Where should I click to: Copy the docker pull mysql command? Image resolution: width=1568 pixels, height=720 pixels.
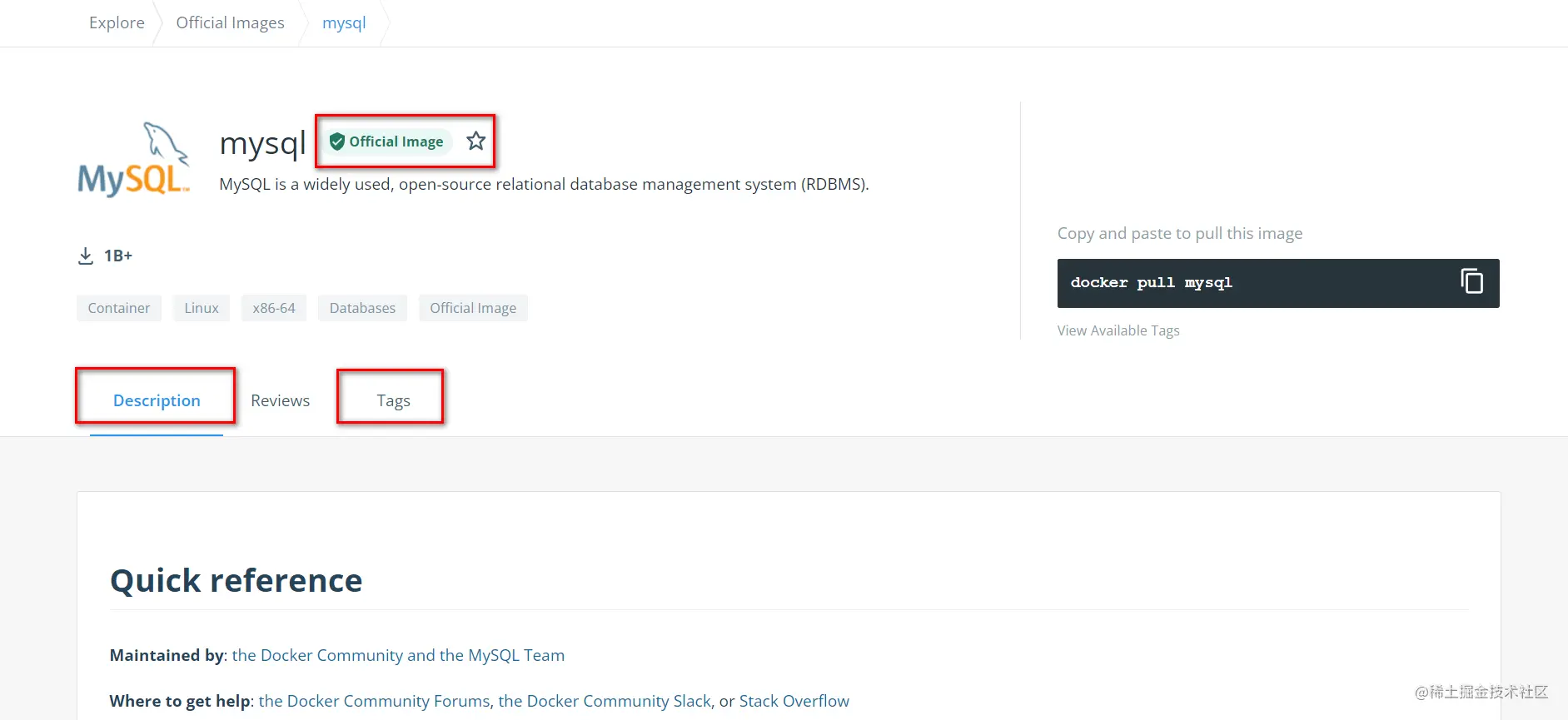click(x=1471, y=281)
